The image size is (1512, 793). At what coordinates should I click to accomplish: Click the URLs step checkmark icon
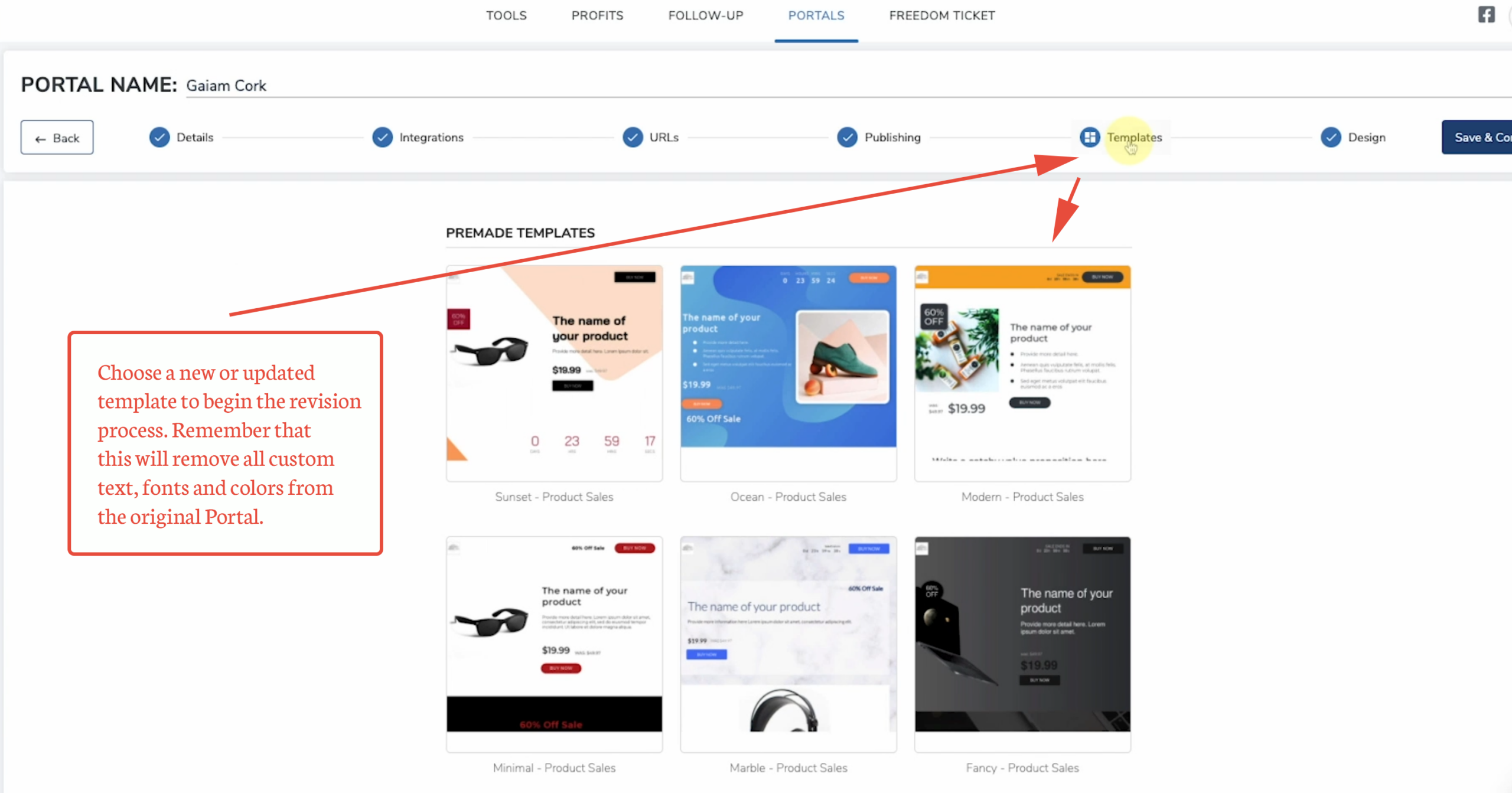[633, 138]
